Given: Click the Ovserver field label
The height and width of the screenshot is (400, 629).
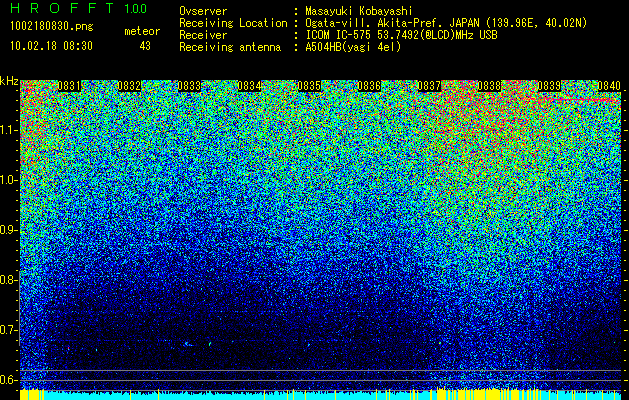Looking at the screenshot, I should tap(203, 11).
